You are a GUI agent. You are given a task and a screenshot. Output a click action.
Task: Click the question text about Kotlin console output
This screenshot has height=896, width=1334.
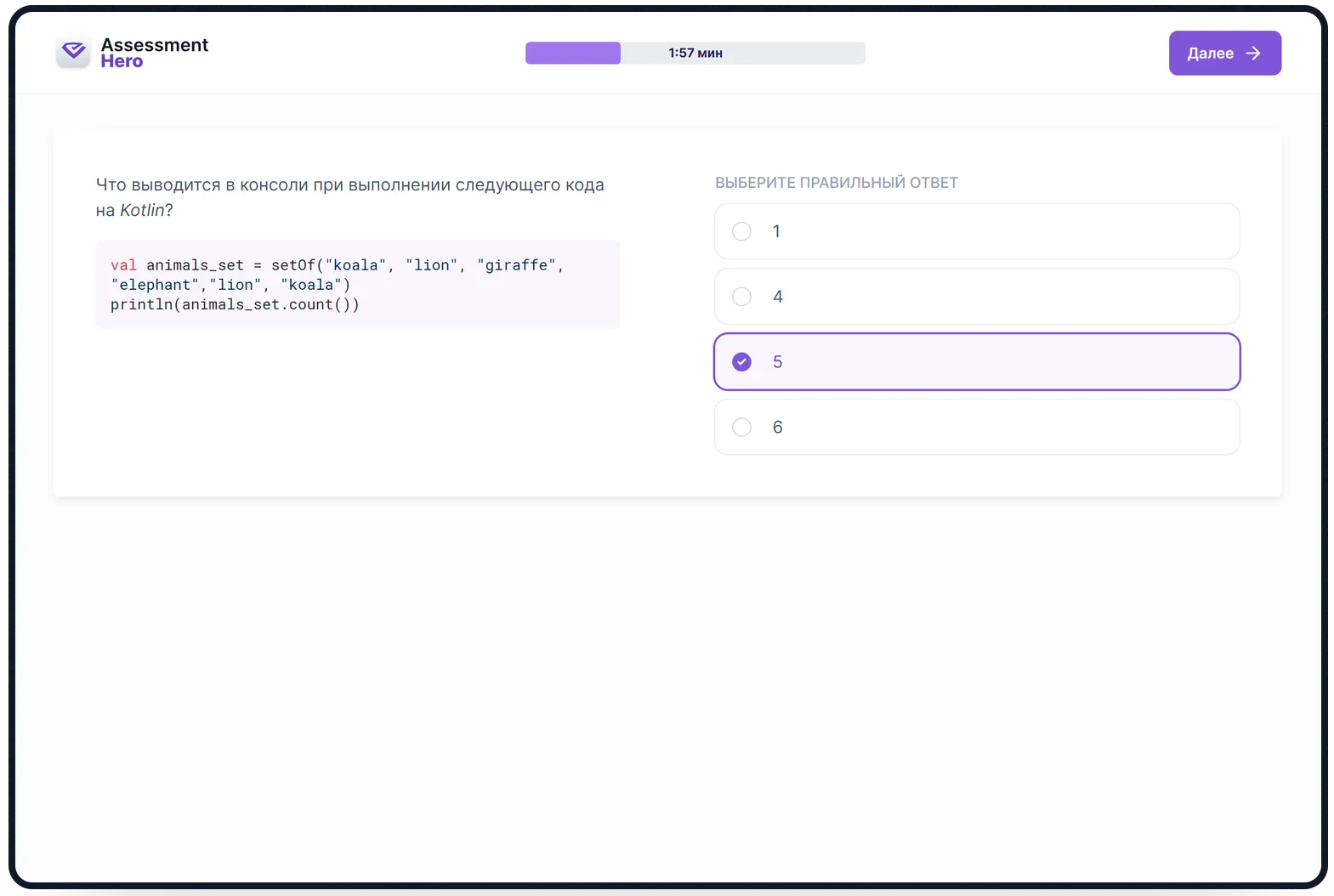pyautogui.click(x=350, y=197)
